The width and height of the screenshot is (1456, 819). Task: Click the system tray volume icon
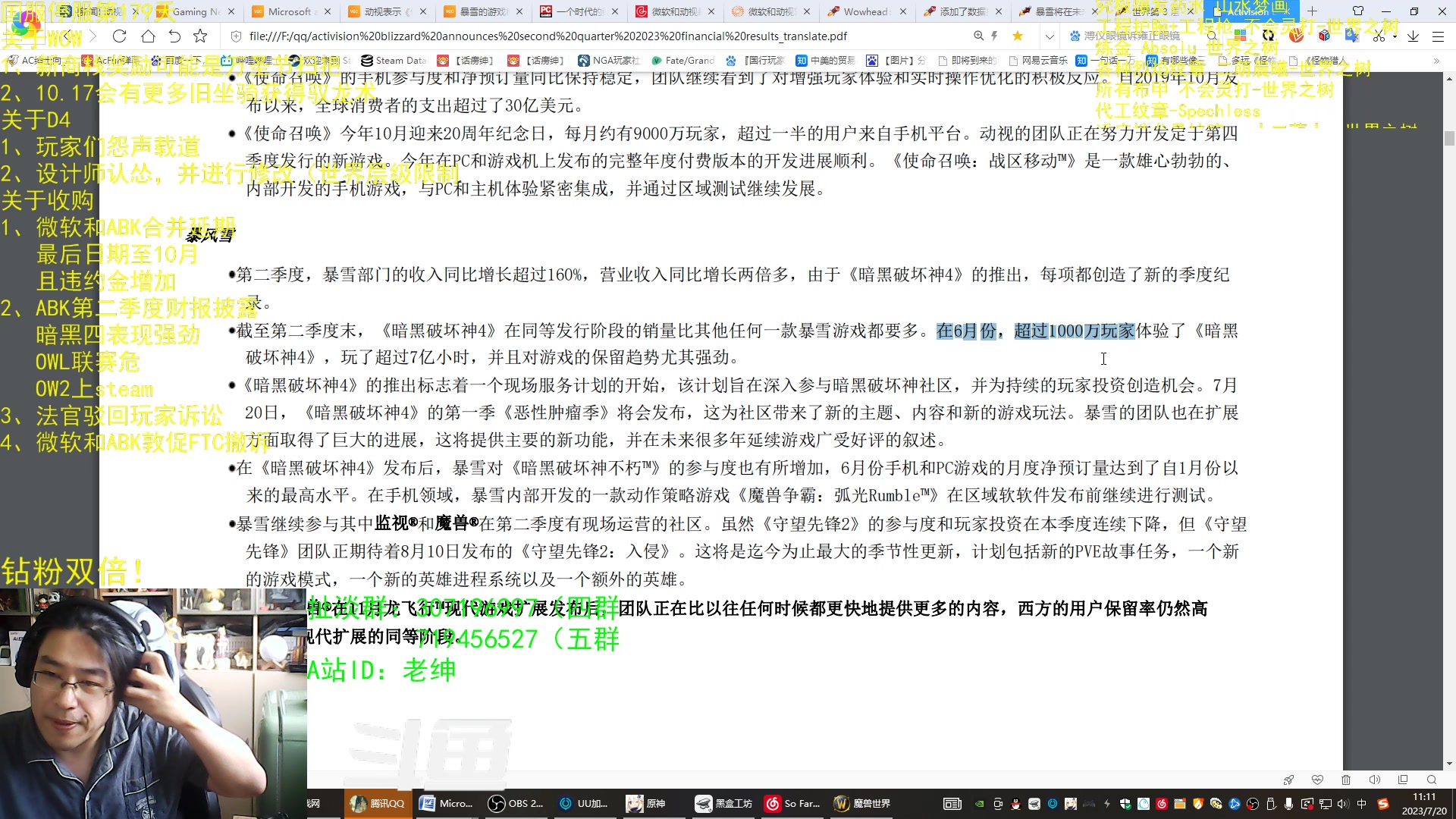[1343, 804]
